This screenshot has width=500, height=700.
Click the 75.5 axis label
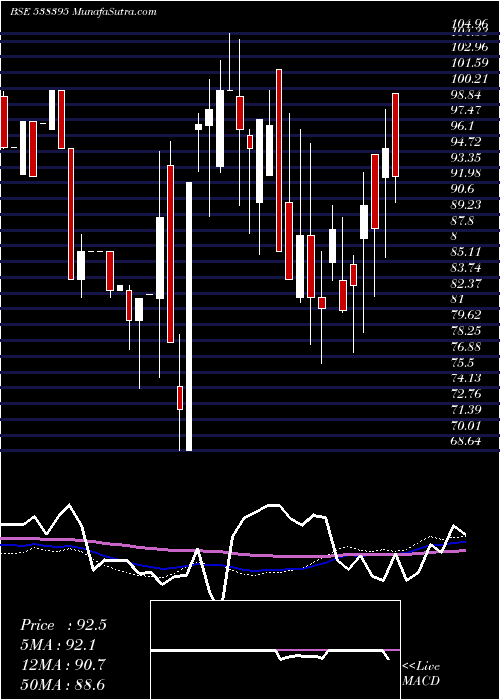(463, 362)
